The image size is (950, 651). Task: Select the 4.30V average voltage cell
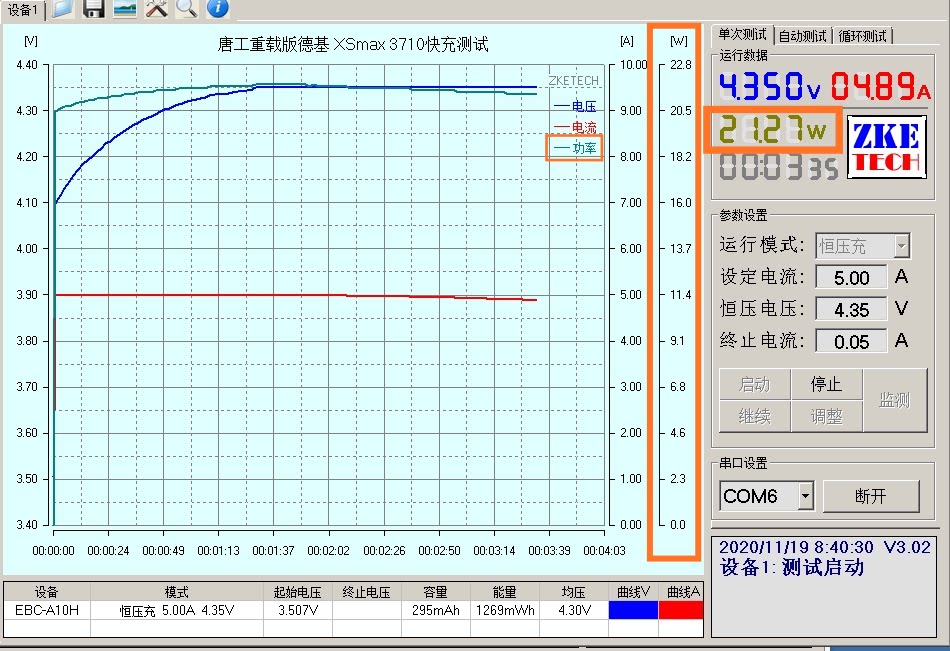coord(574,610)
